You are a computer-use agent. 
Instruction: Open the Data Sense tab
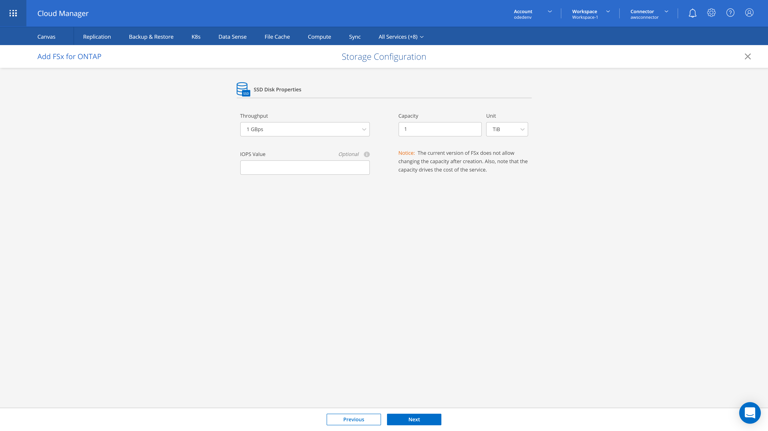(232, 37)
